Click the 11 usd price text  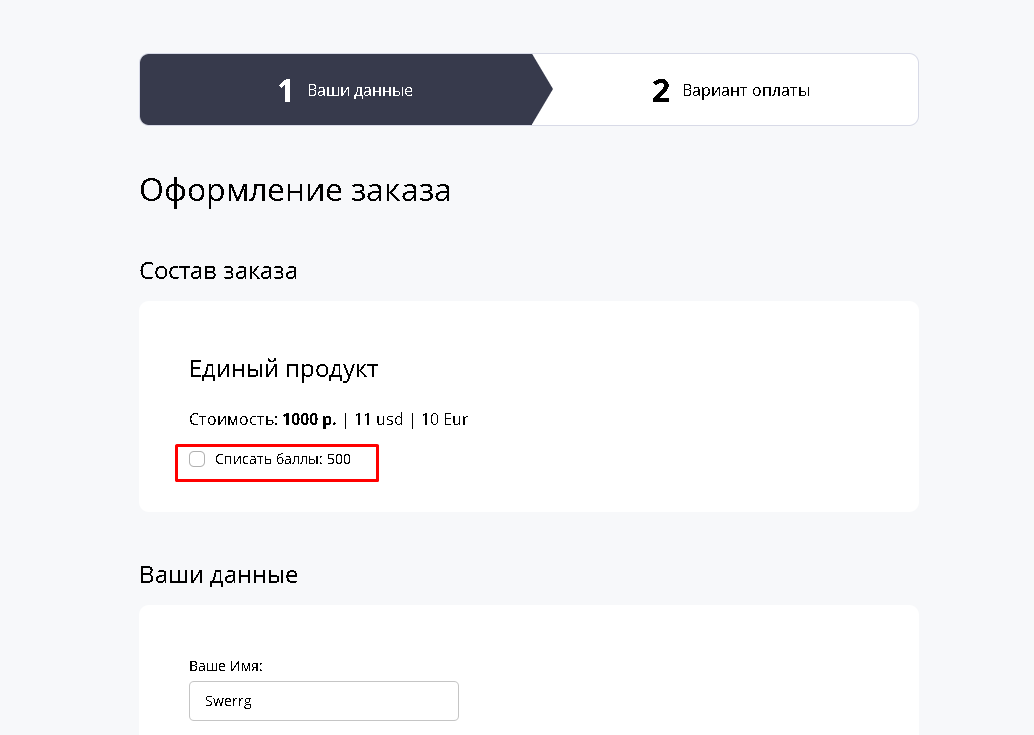[379, 419]
